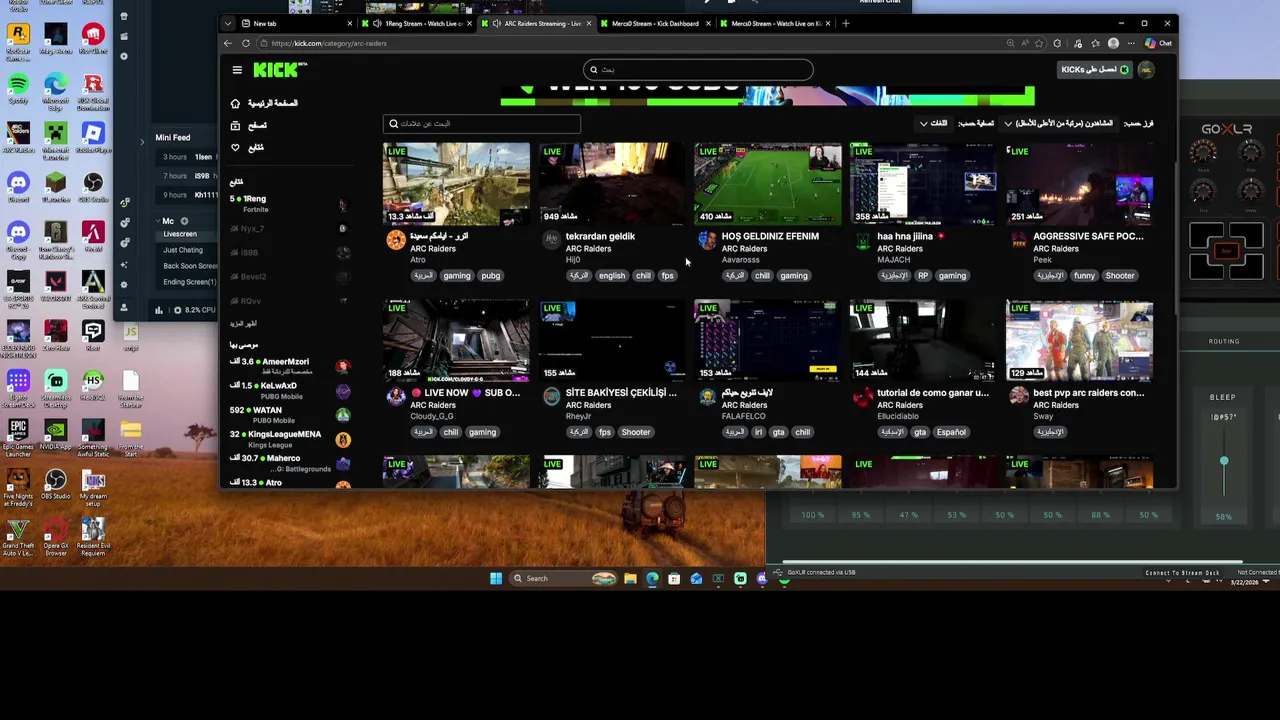Open the browser tab search chevron
Image resolution: width=1280 pixels, height=720 pixels.
click(228, 23)
